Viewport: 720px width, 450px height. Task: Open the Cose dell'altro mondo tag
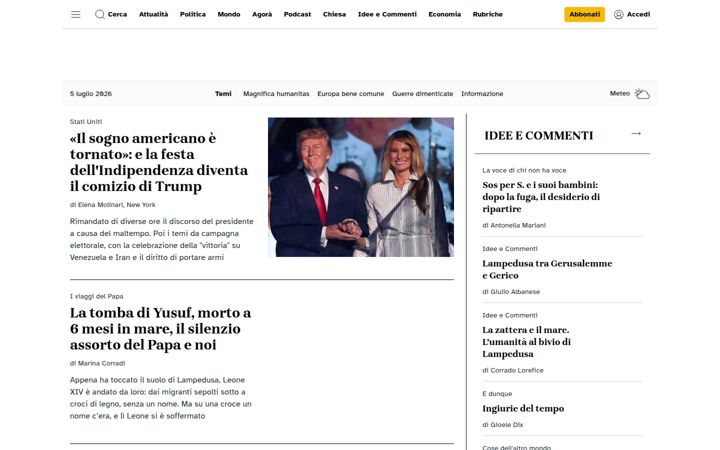click(516, 447)
